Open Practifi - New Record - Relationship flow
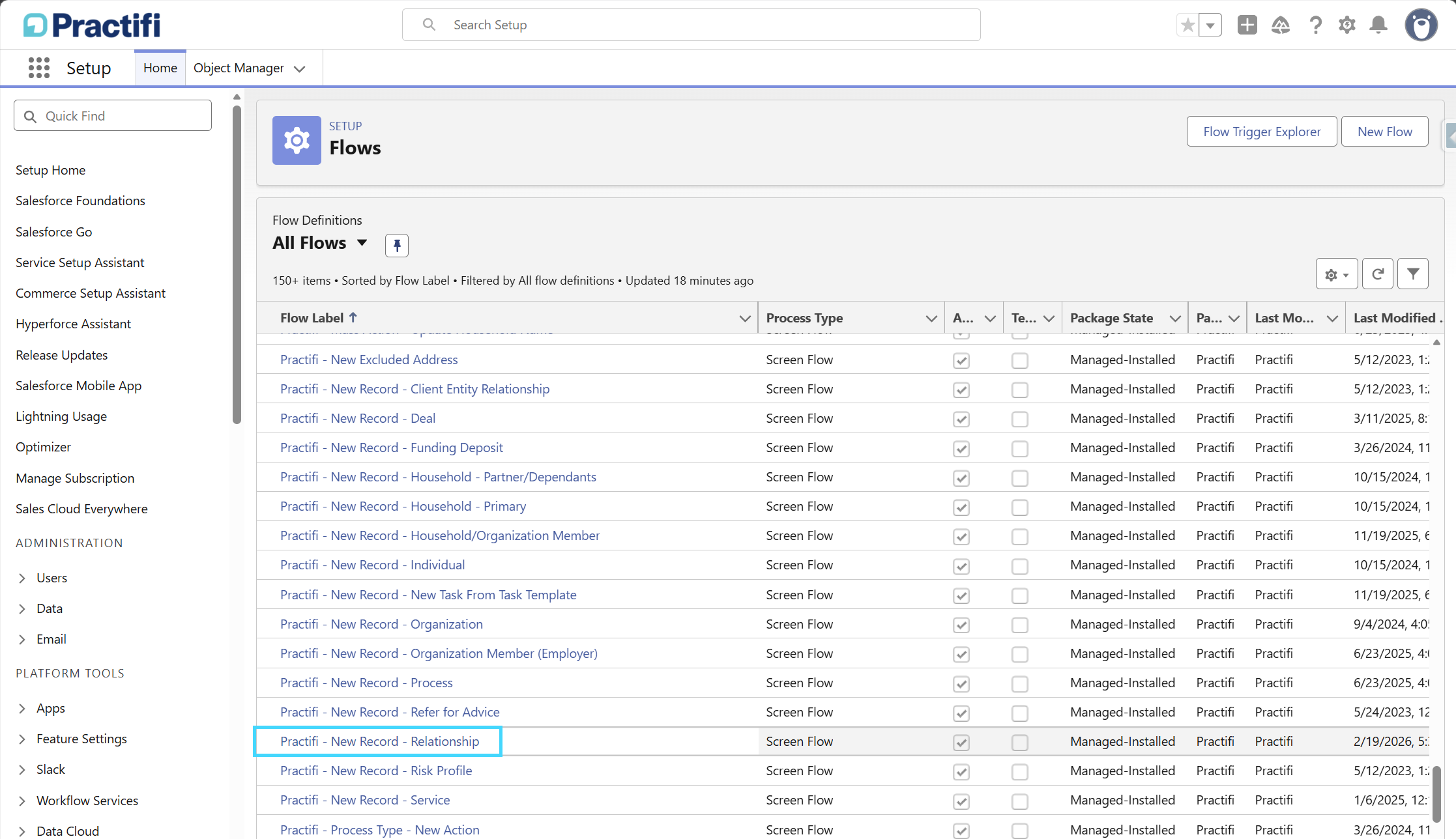This screenshot has height=839, width=1456. pos(379,741)
